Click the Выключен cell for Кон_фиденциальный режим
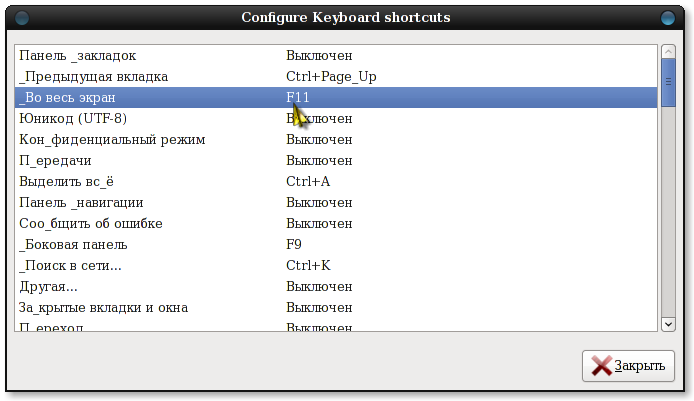 click(x=319, y=139)
